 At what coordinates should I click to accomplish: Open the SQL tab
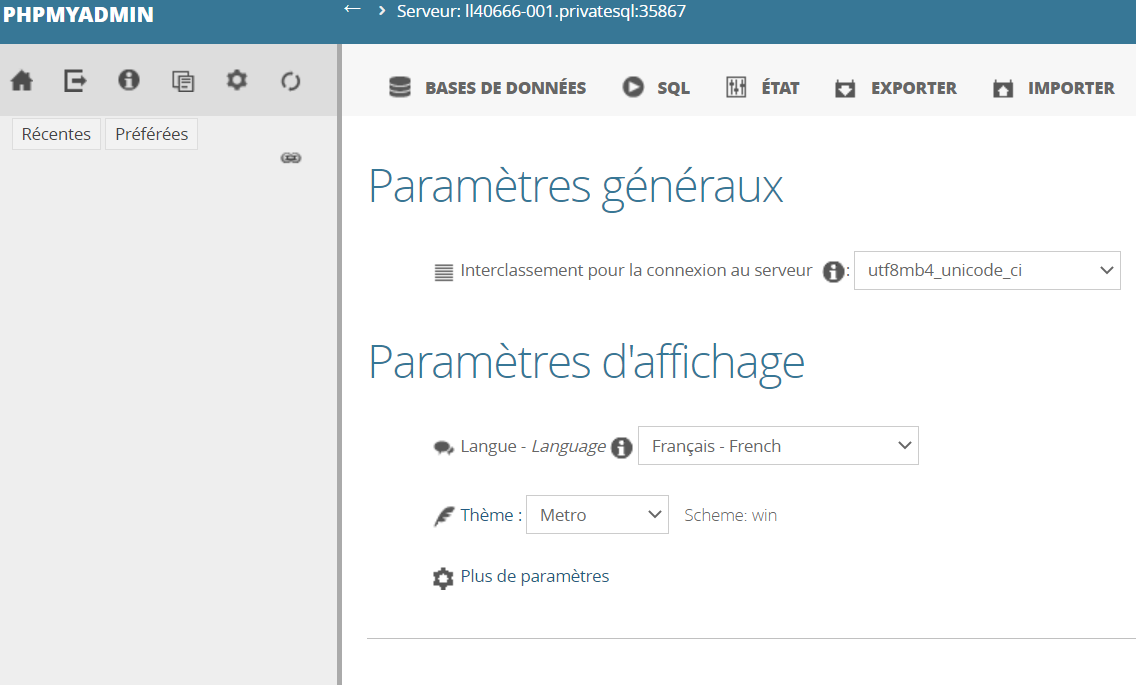(657, 88)
